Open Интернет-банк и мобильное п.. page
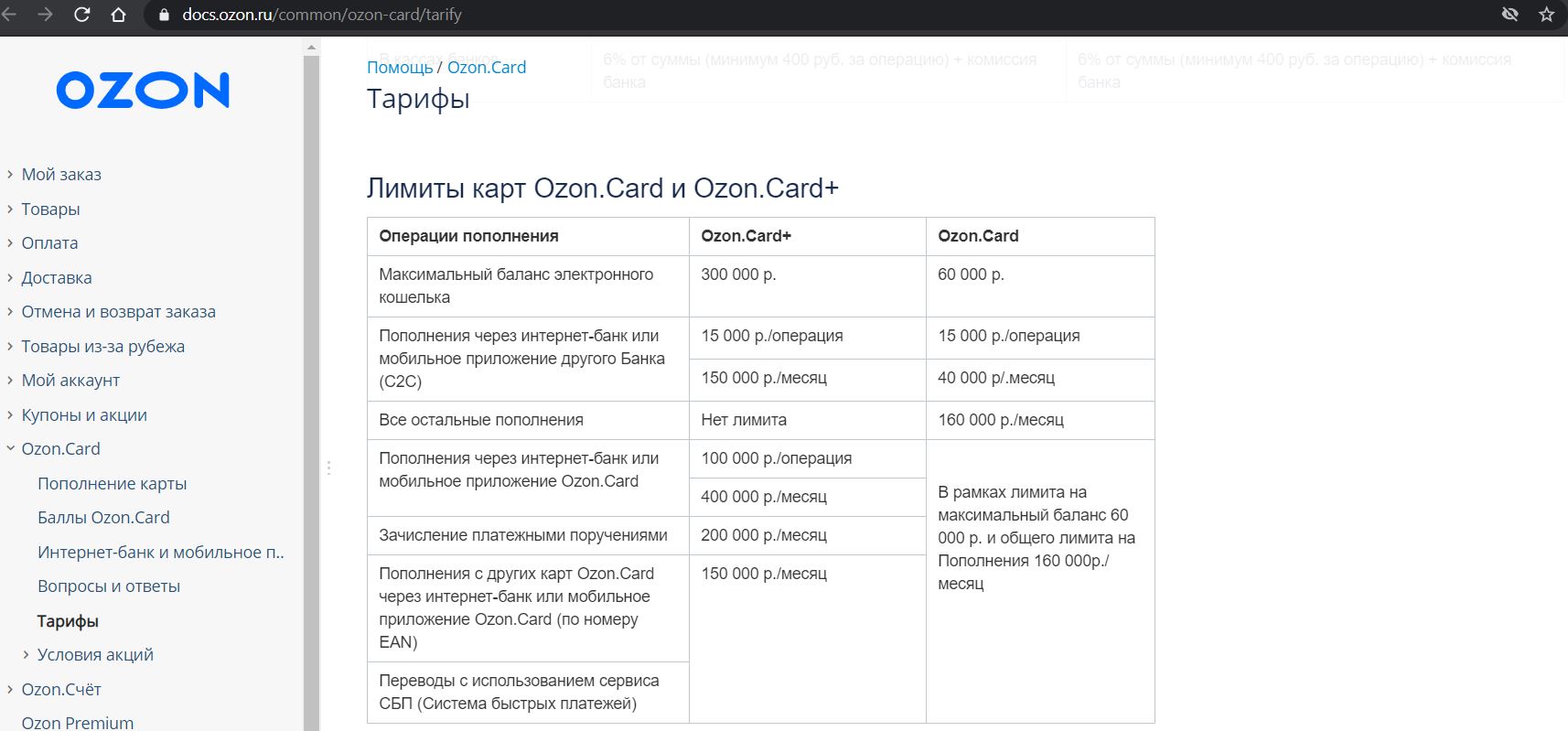The image size is (1568, 731). click(x=161, y=552)
